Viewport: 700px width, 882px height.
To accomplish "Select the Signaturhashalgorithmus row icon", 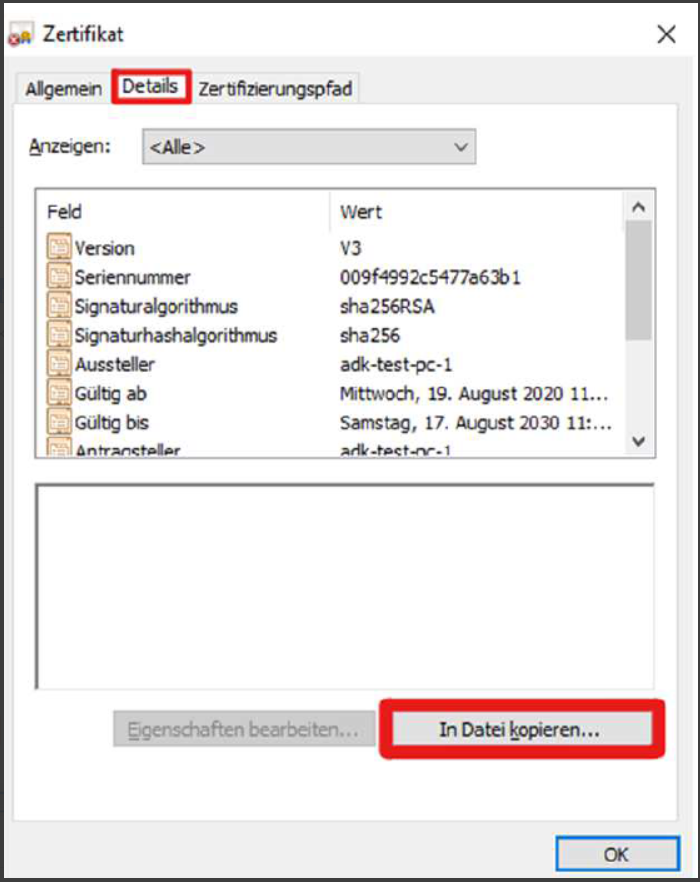I will (60, 335).
